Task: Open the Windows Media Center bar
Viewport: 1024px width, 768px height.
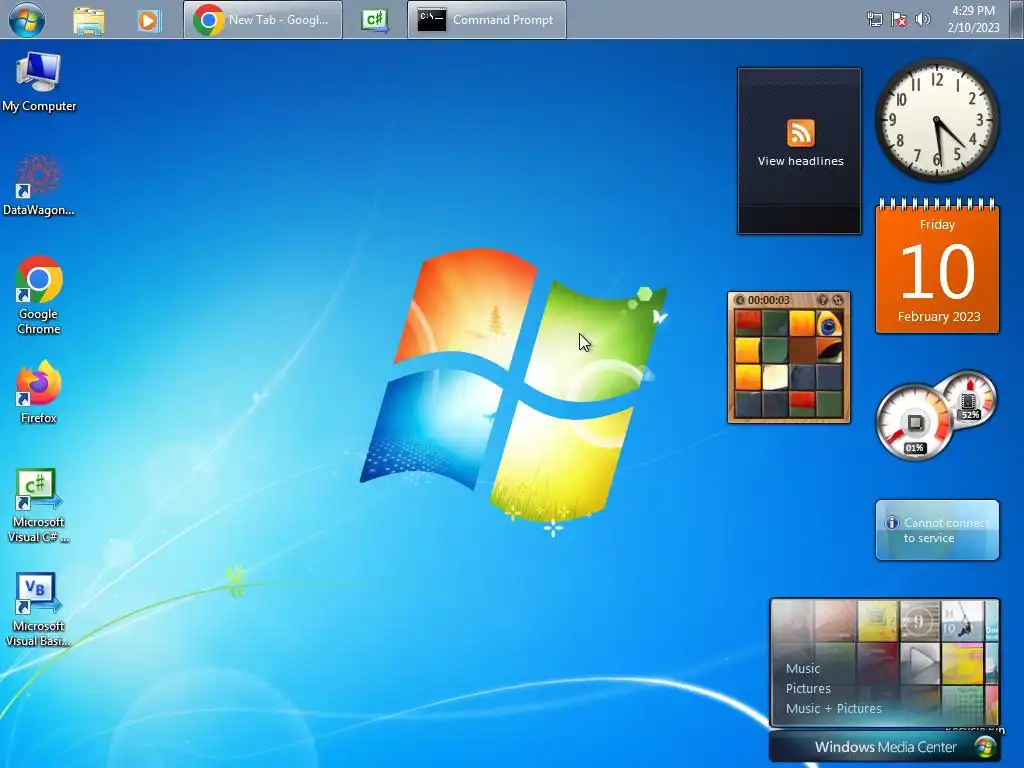Action: [x=885, y=747]
